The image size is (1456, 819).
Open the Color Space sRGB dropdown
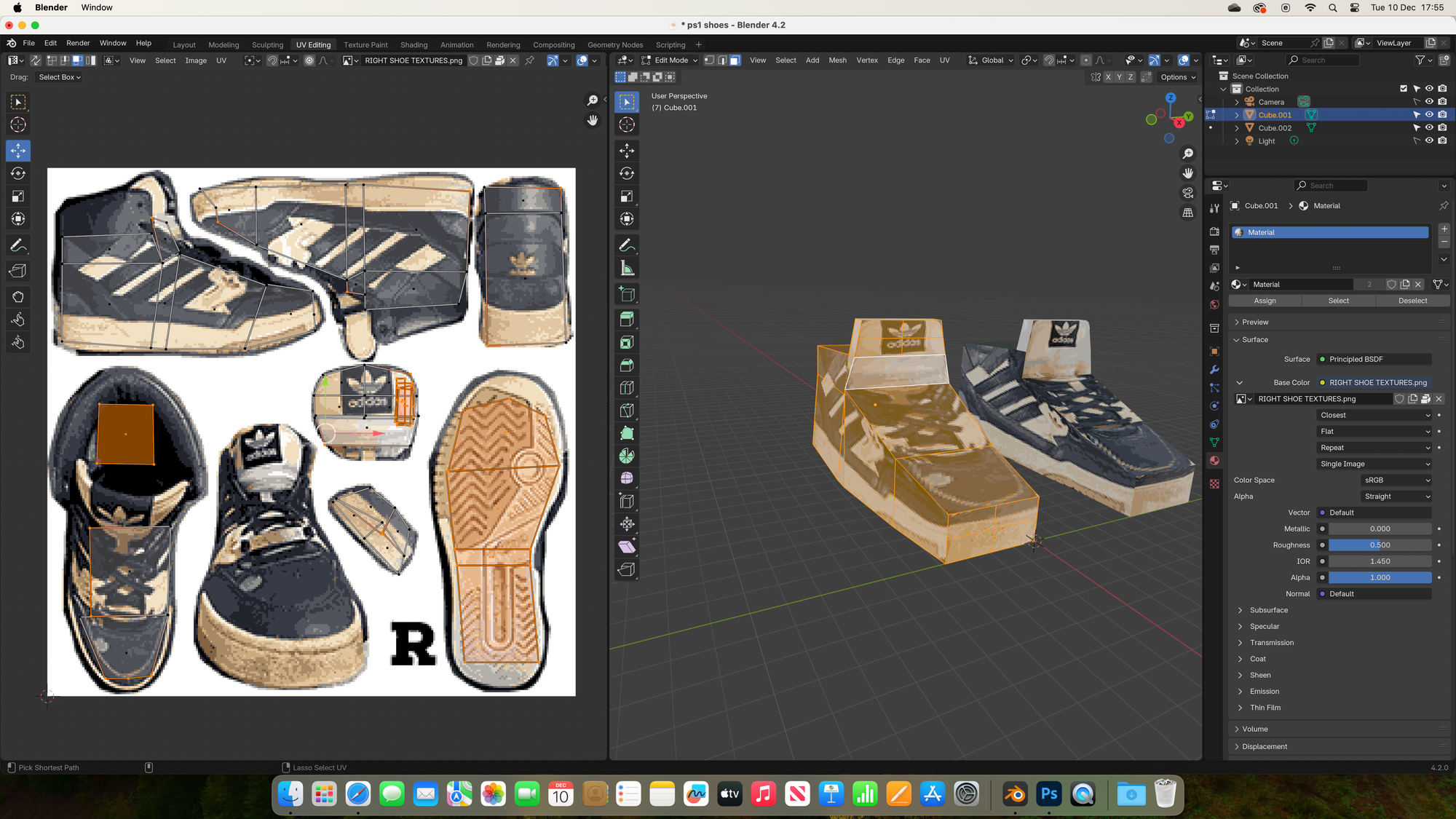[x=1396, y=480]
